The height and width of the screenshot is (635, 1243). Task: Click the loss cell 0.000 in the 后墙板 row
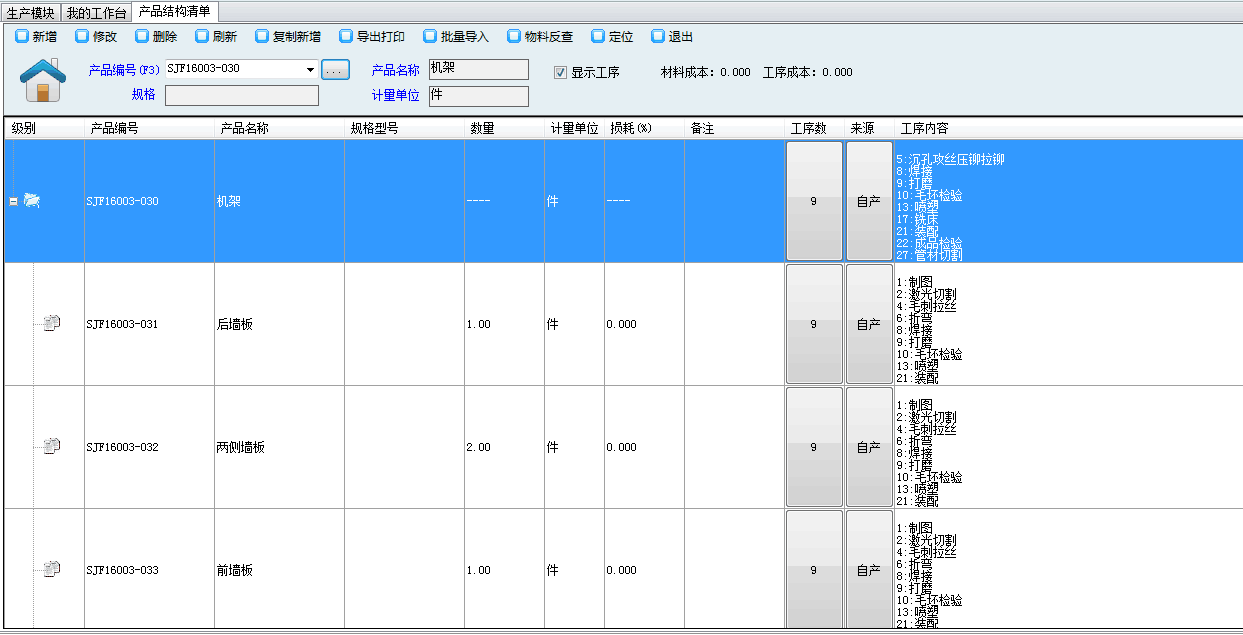pos(645,324)
